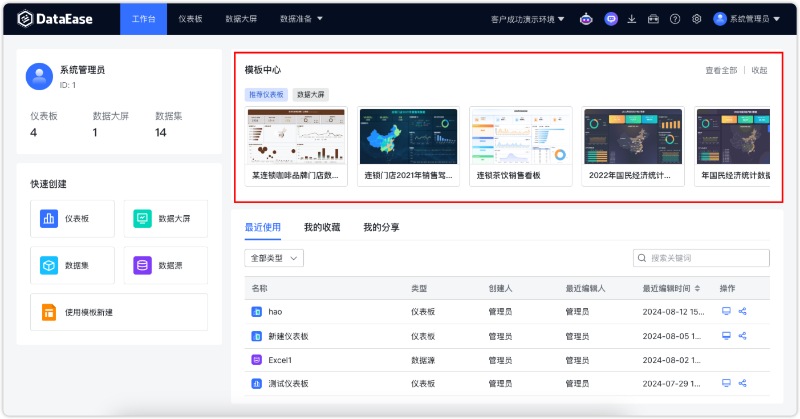Open the 连锁门店2021年销售 template thumbnail

(x=408, y=136)
